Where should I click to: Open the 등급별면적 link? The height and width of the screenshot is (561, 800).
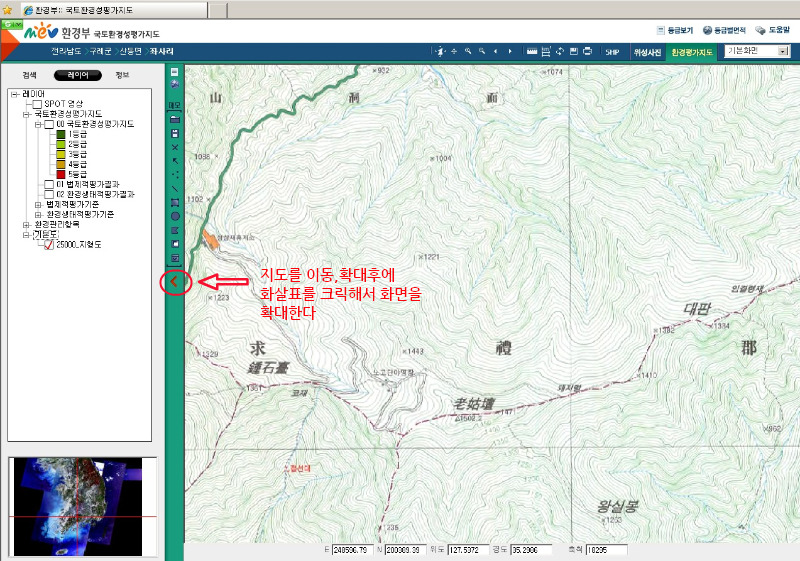[x=724, y=31]
